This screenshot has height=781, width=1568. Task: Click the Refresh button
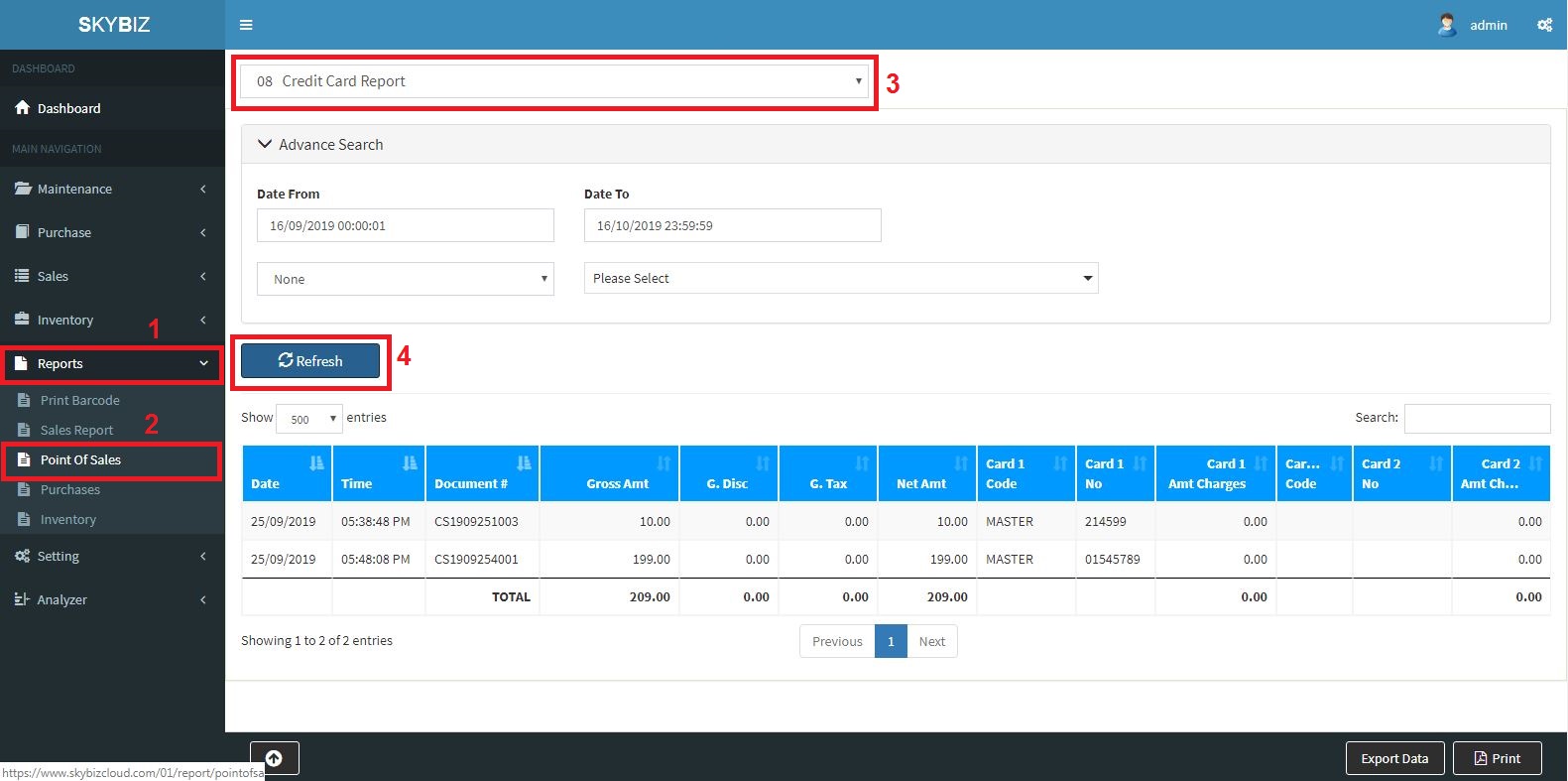[310, 361]
